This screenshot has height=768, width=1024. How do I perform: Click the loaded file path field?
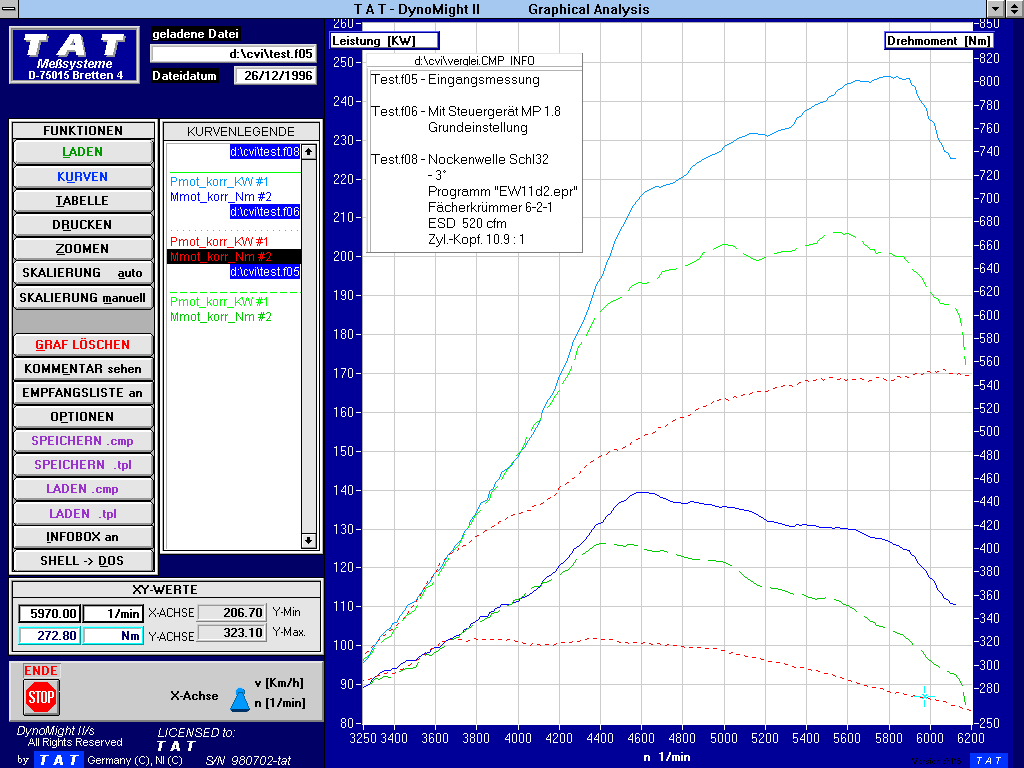[234, 54]
